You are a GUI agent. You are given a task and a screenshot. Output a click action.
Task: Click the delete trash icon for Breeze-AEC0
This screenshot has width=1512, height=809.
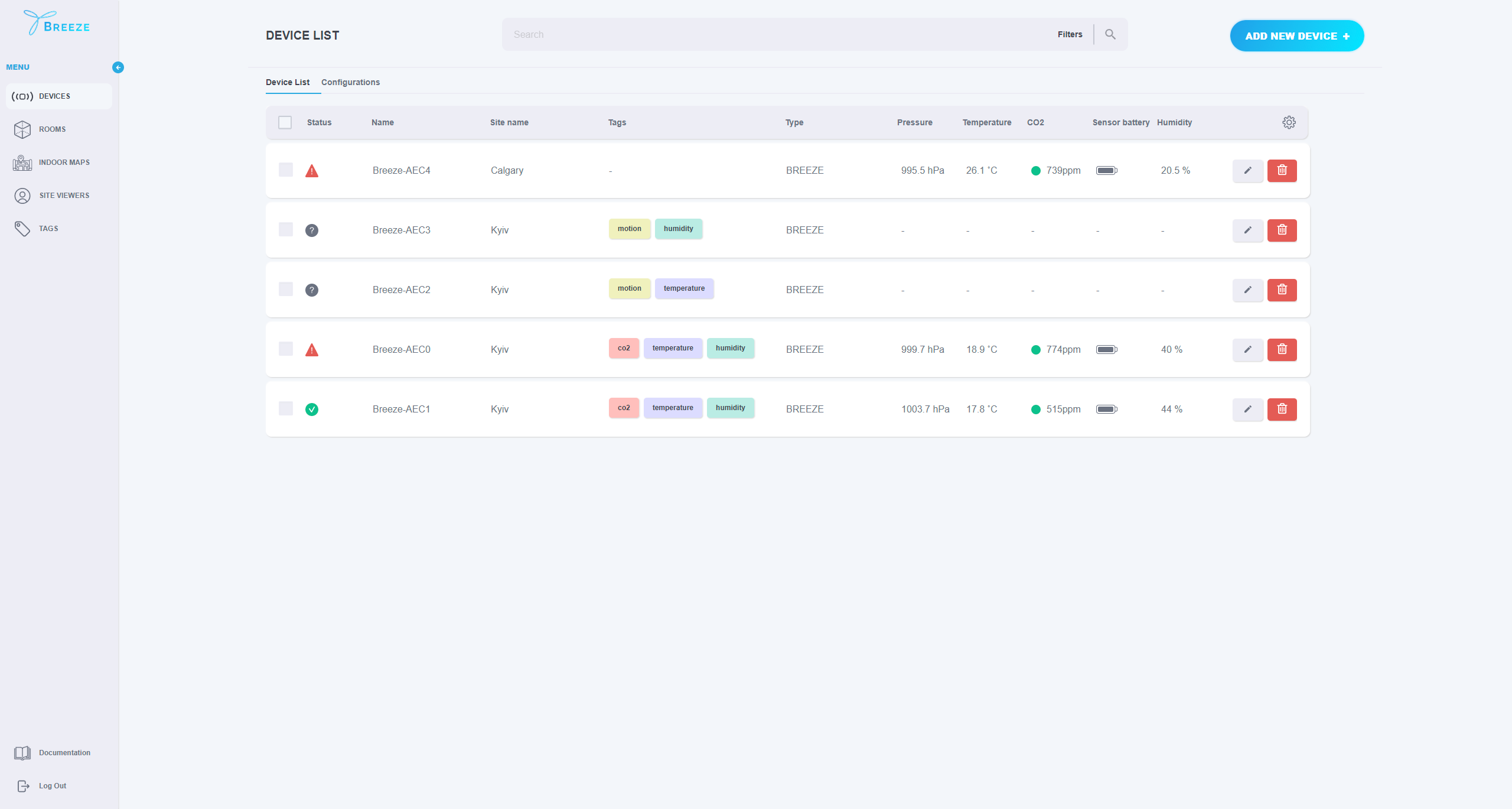(1282, 349)
